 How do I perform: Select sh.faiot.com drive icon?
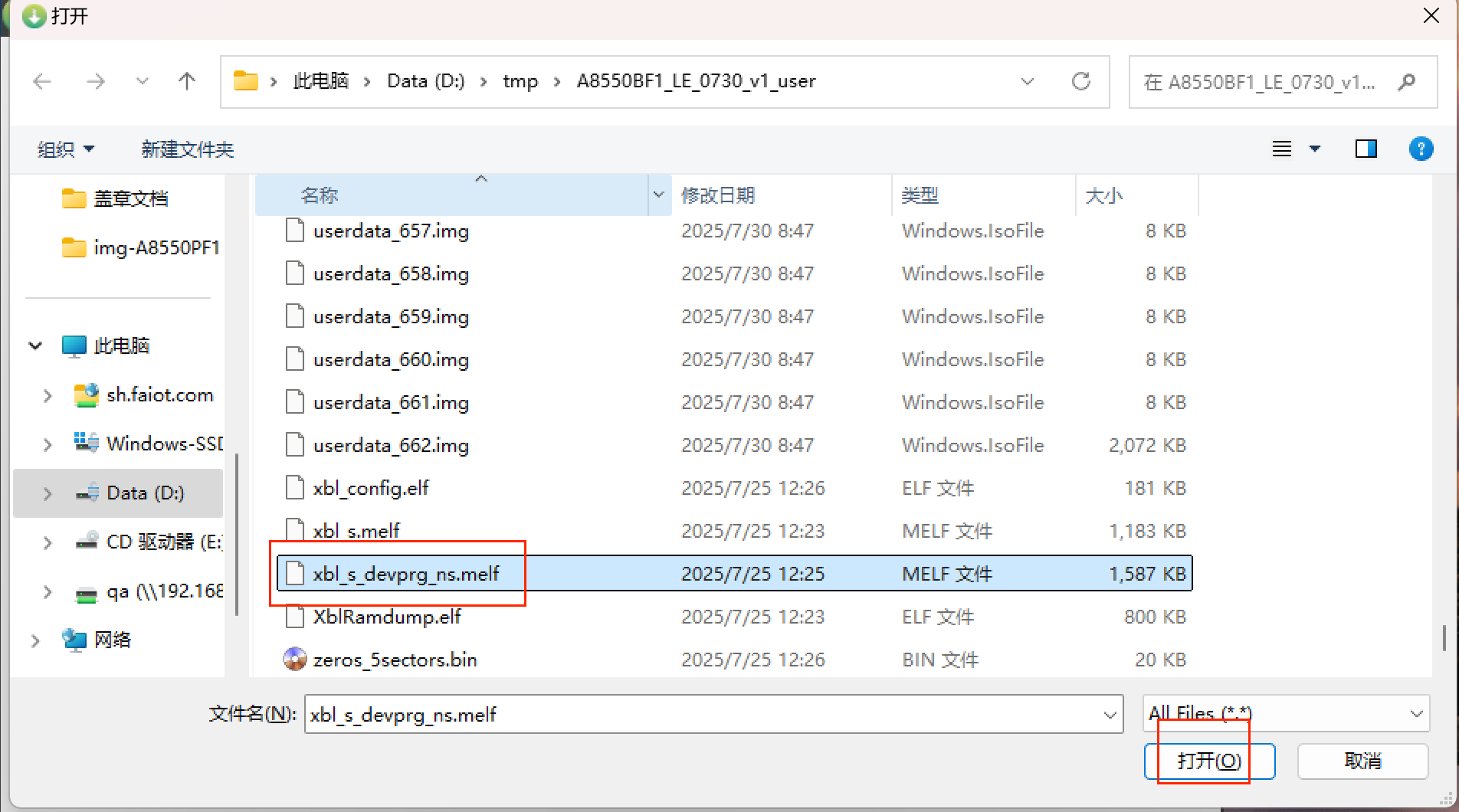pyautogui.click(x=87, y=395)
